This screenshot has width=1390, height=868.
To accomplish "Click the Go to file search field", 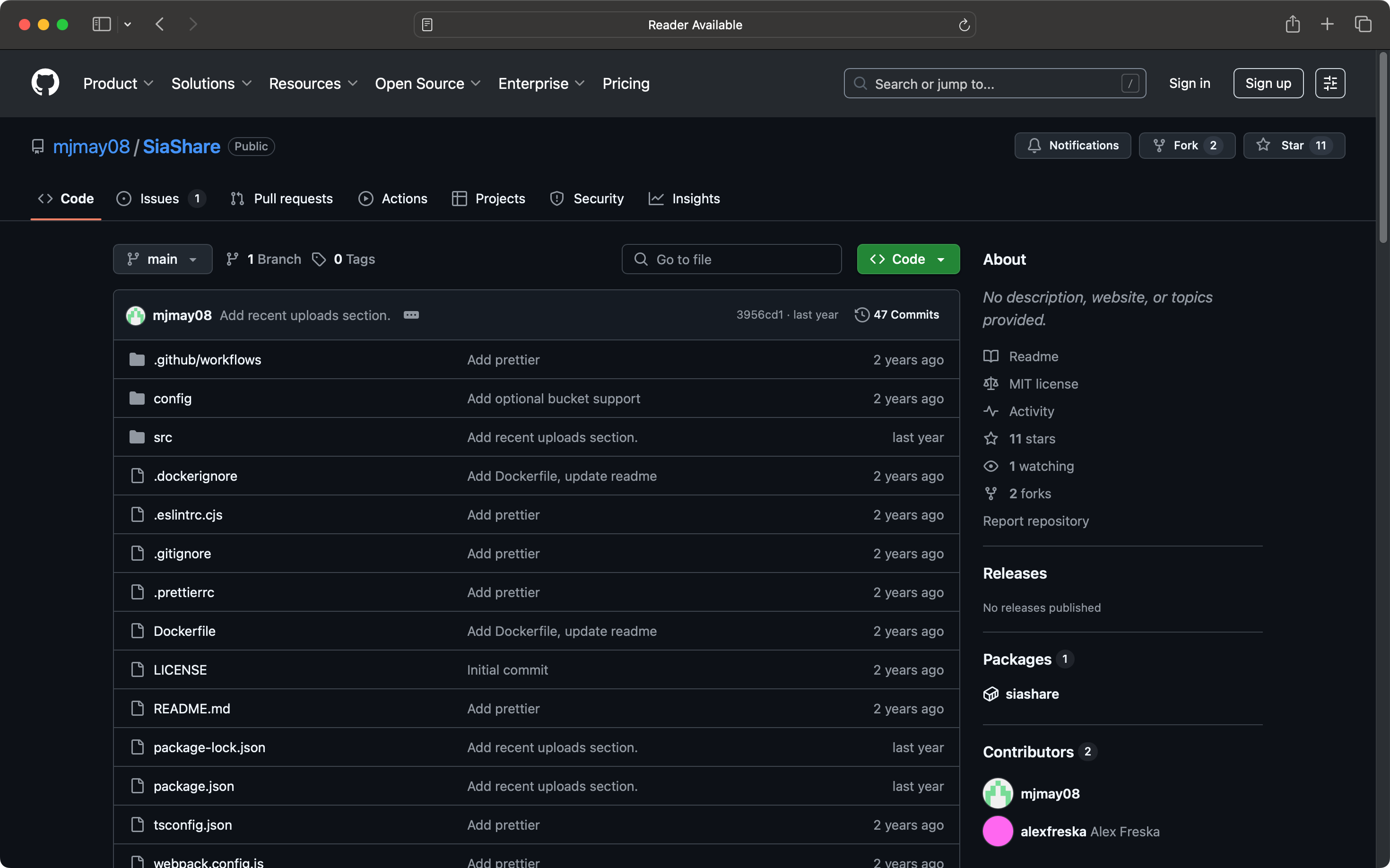I will 731,259.
